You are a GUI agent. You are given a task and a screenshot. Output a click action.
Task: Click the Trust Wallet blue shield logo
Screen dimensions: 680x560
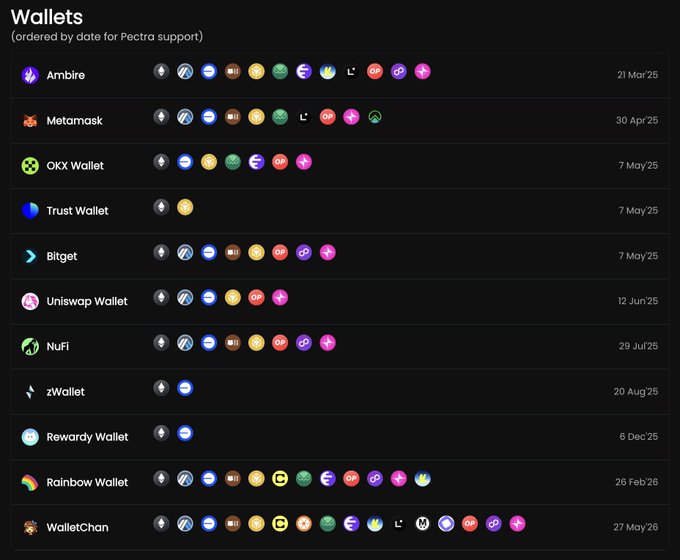tap(30, 211)
